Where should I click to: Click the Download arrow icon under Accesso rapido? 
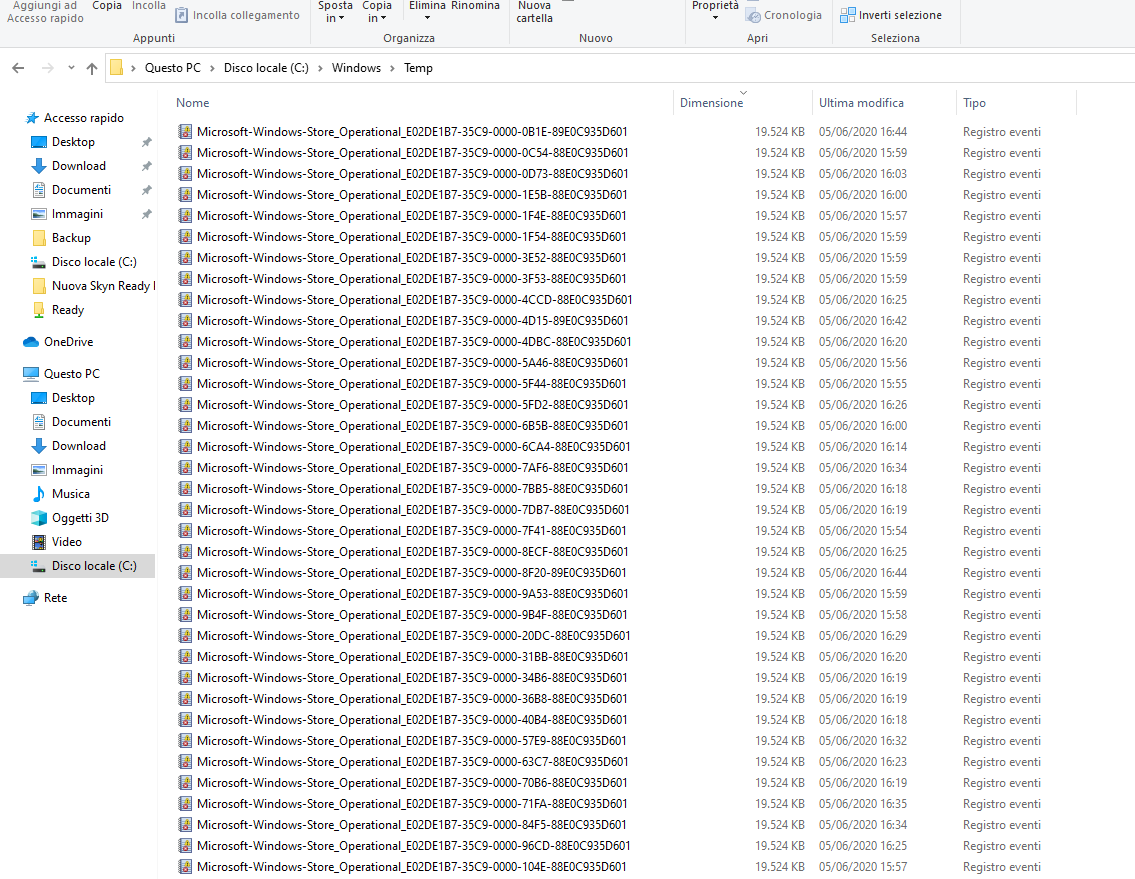point(39,166)
